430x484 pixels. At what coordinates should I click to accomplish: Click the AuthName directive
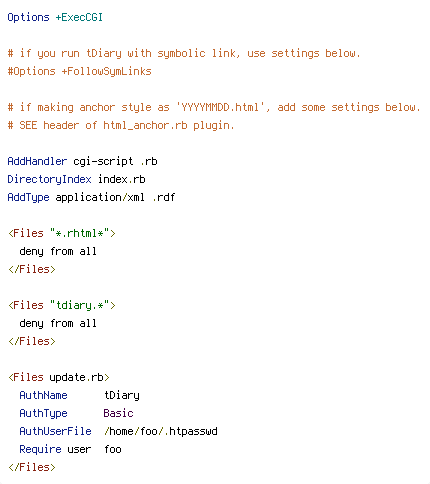[43, 395]
